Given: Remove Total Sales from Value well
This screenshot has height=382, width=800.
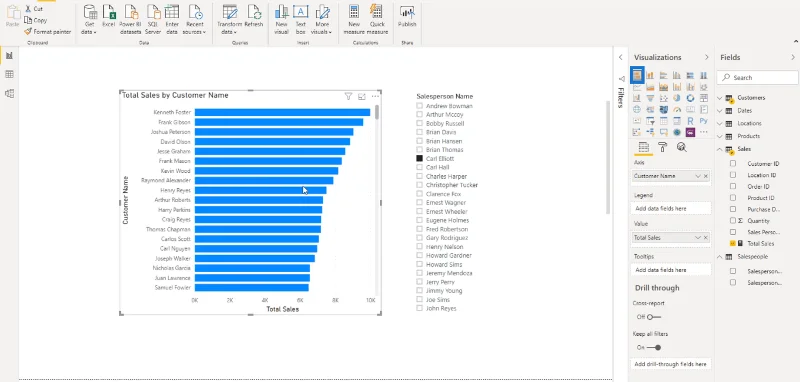Looking at the screenshot, I should coord(706,238).
